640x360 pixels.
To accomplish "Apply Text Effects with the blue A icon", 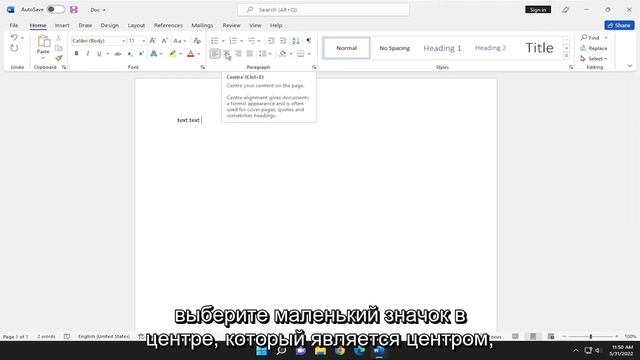I will pyautogui.click(x=153, y=53).
